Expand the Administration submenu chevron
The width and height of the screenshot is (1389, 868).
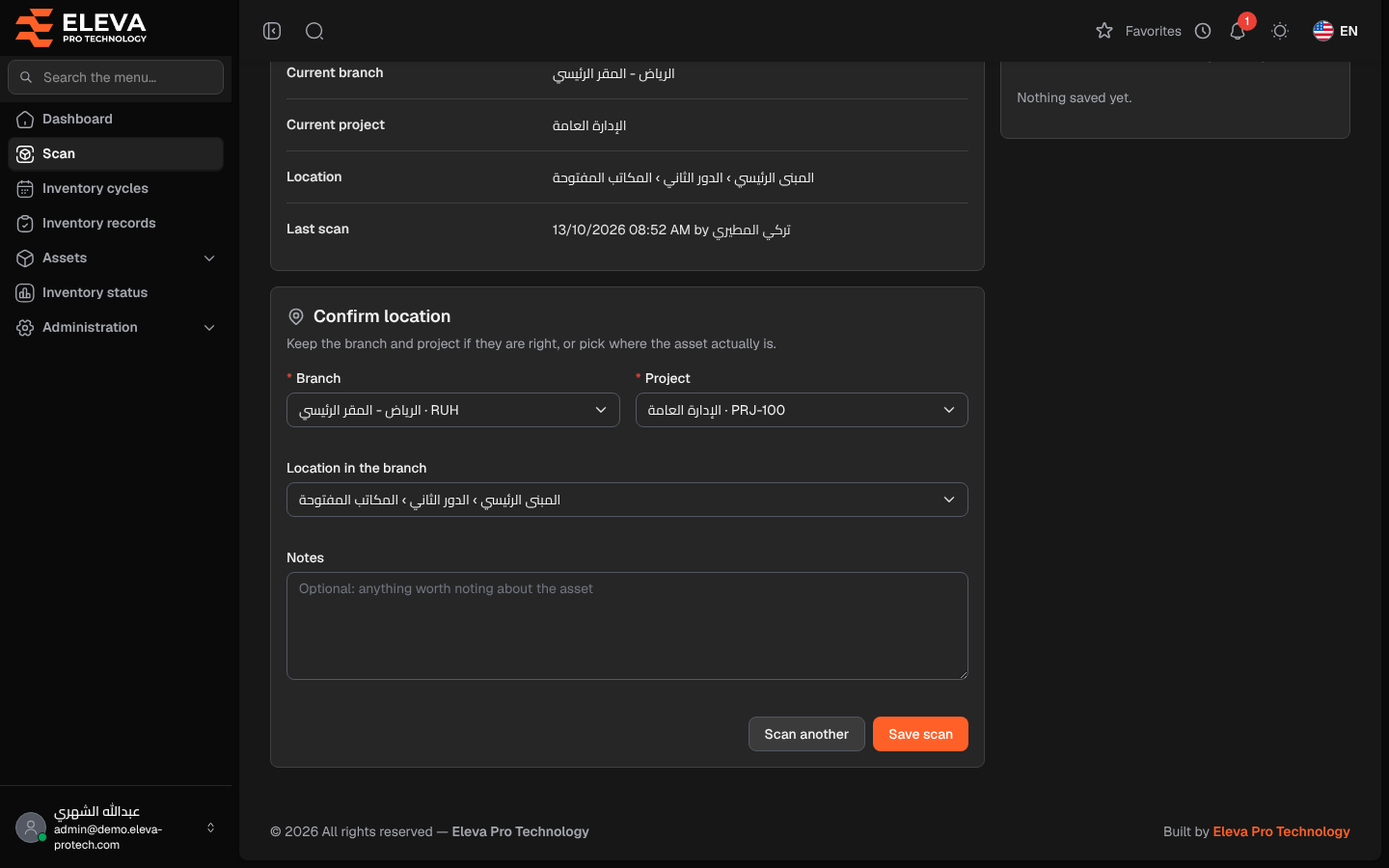tap(209, 328)
